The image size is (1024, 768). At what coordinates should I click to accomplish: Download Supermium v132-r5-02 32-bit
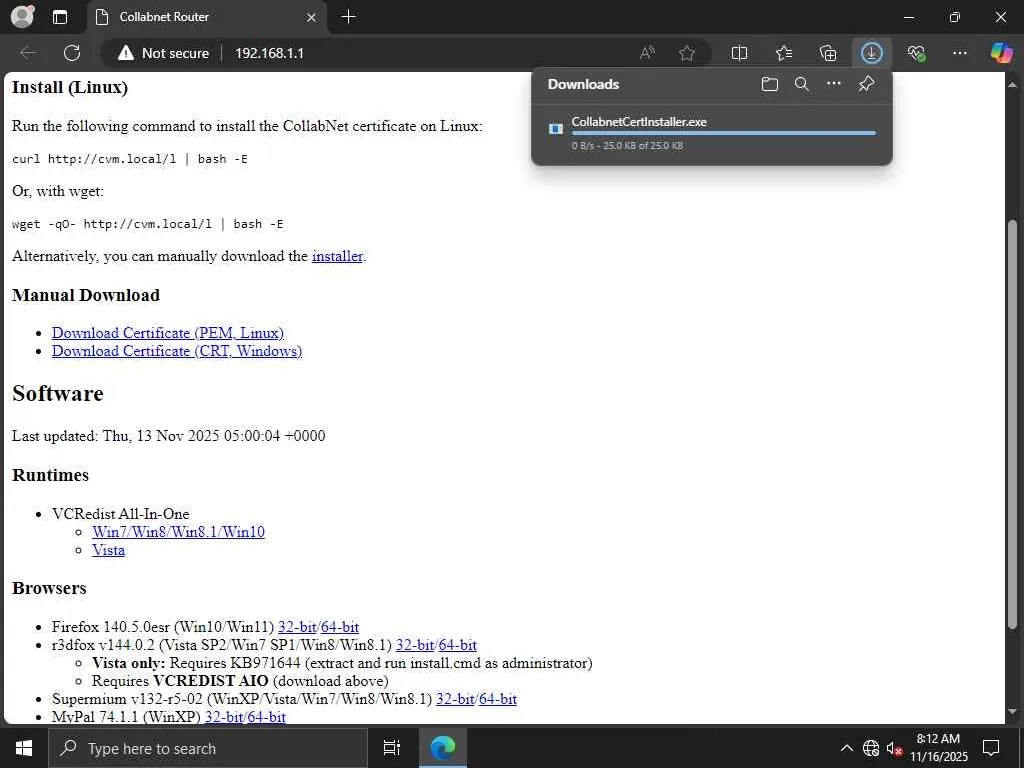click(x=455, y=699)
